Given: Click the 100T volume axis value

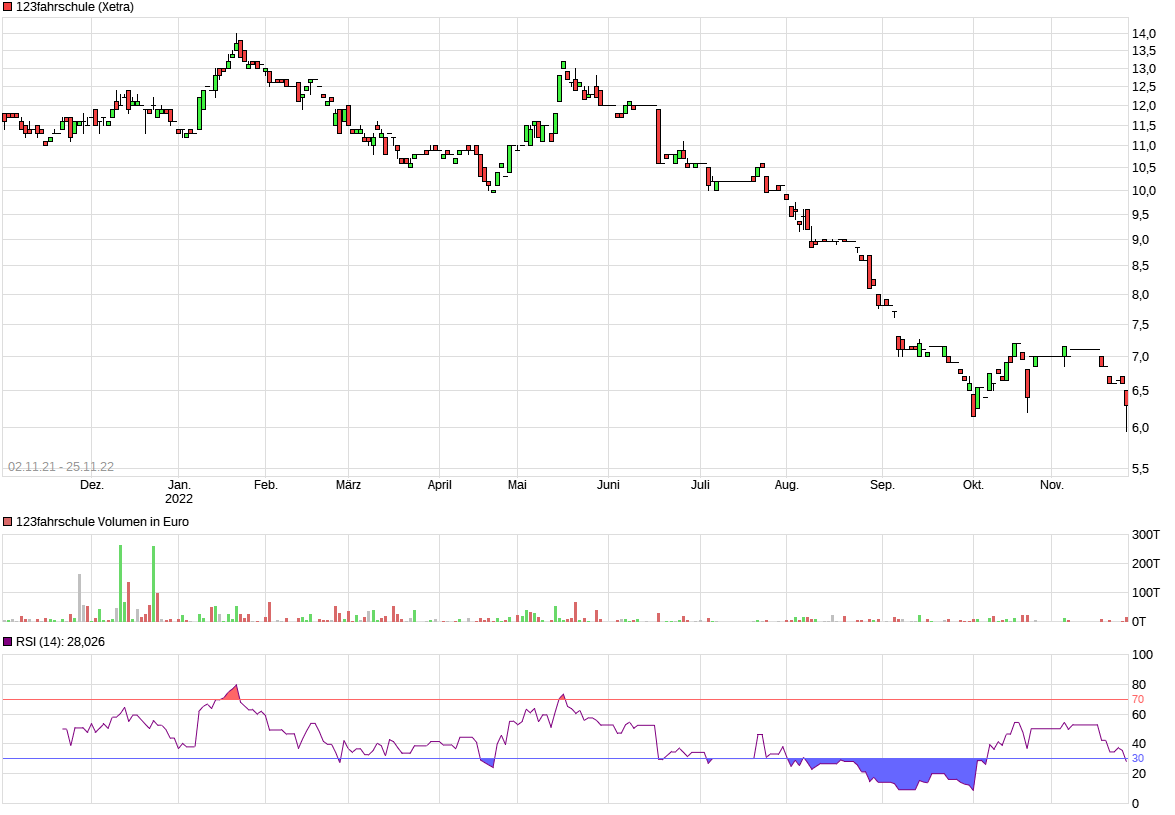Looking at the screenshot, I should (1146, 592).
